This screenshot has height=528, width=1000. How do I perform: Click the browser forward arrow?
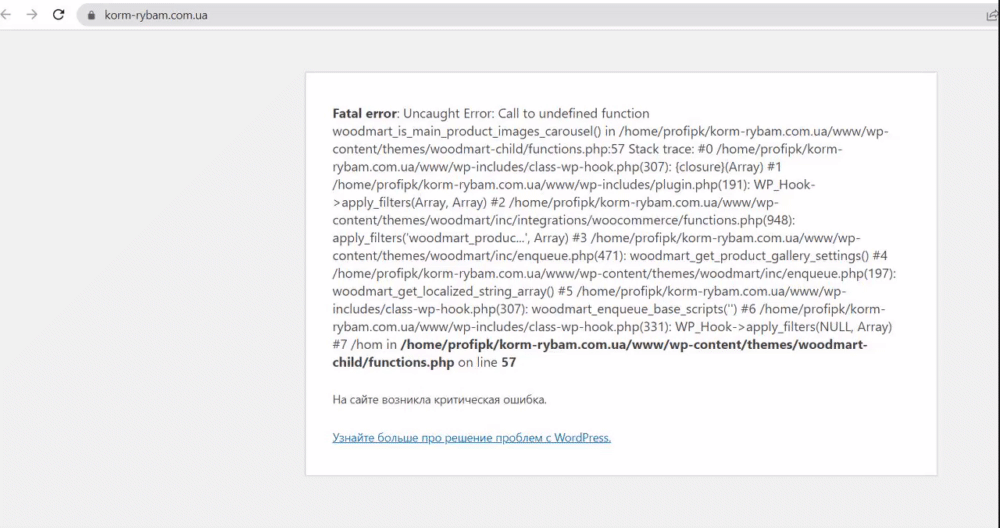(x=32, y=15)
